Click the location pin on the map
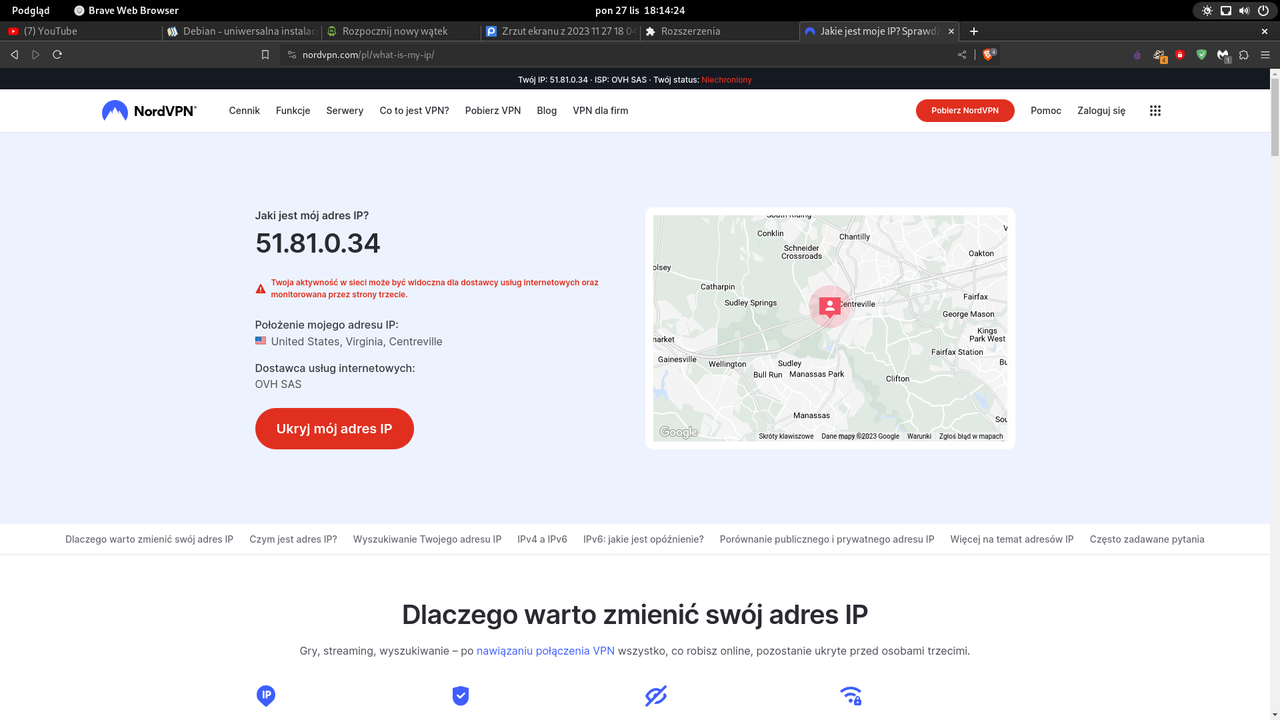The height and width of the screenshot is (720, 1280). pos(829,306)
